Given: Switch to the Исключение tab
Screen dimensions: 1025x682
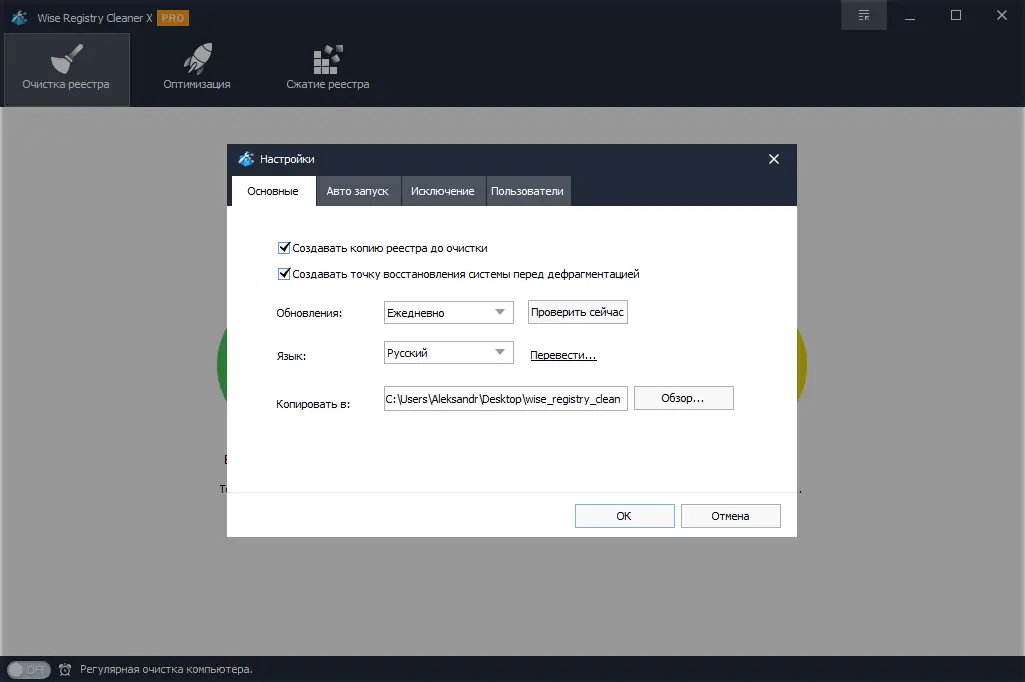Looking at the screenshot, I should 443,191.
